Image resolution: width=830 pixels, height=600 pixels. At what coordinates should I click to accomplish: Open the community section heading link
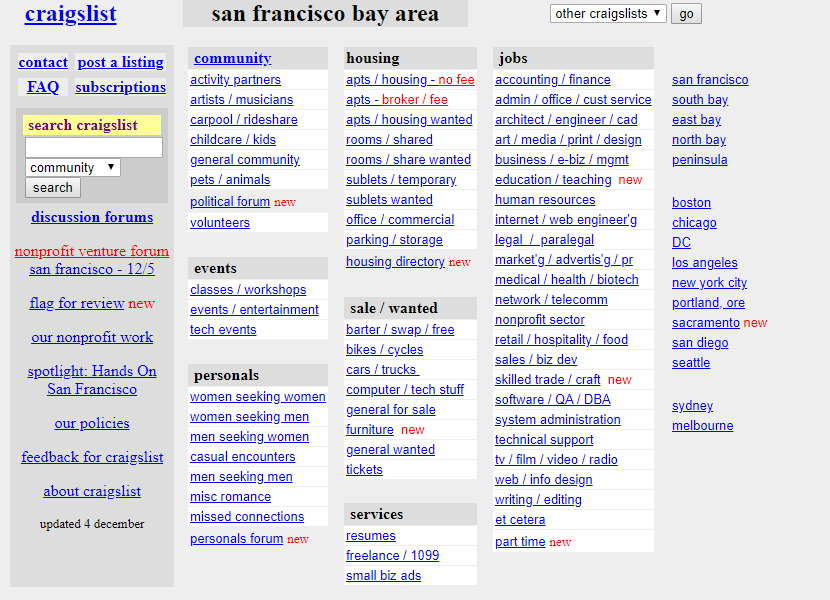(232, 58)
